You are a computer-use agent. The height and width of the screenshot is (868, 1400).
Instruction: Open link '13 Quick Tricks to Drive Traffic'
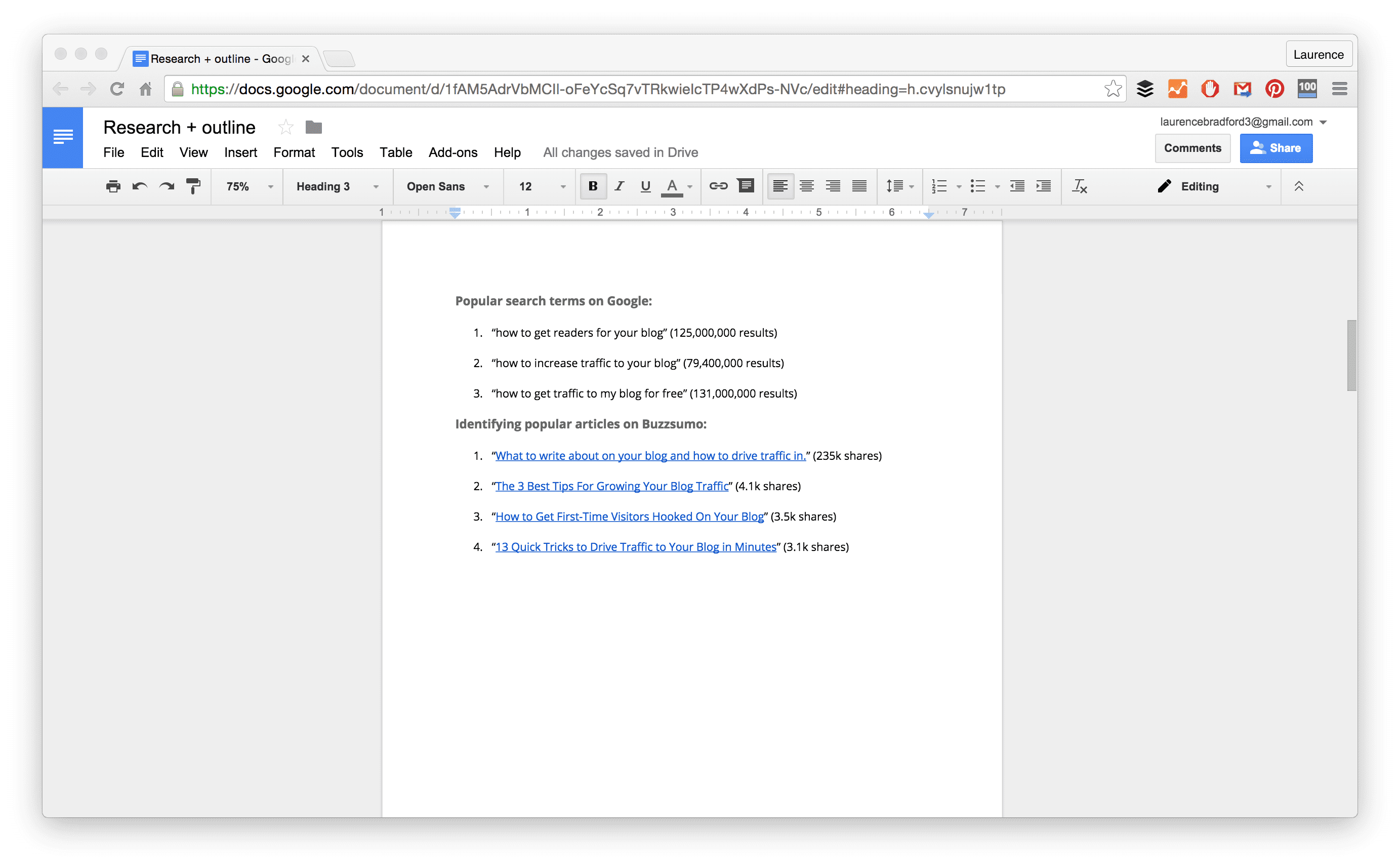(636, 547)
